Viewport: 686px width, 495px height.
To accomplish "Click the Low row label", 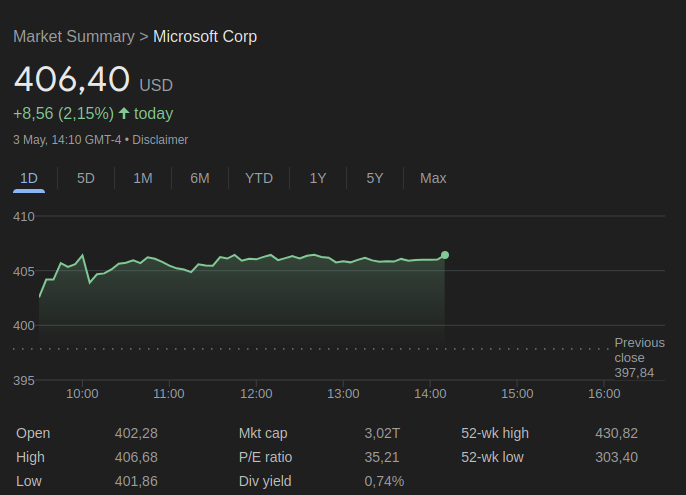I will [x=29, y=481].
